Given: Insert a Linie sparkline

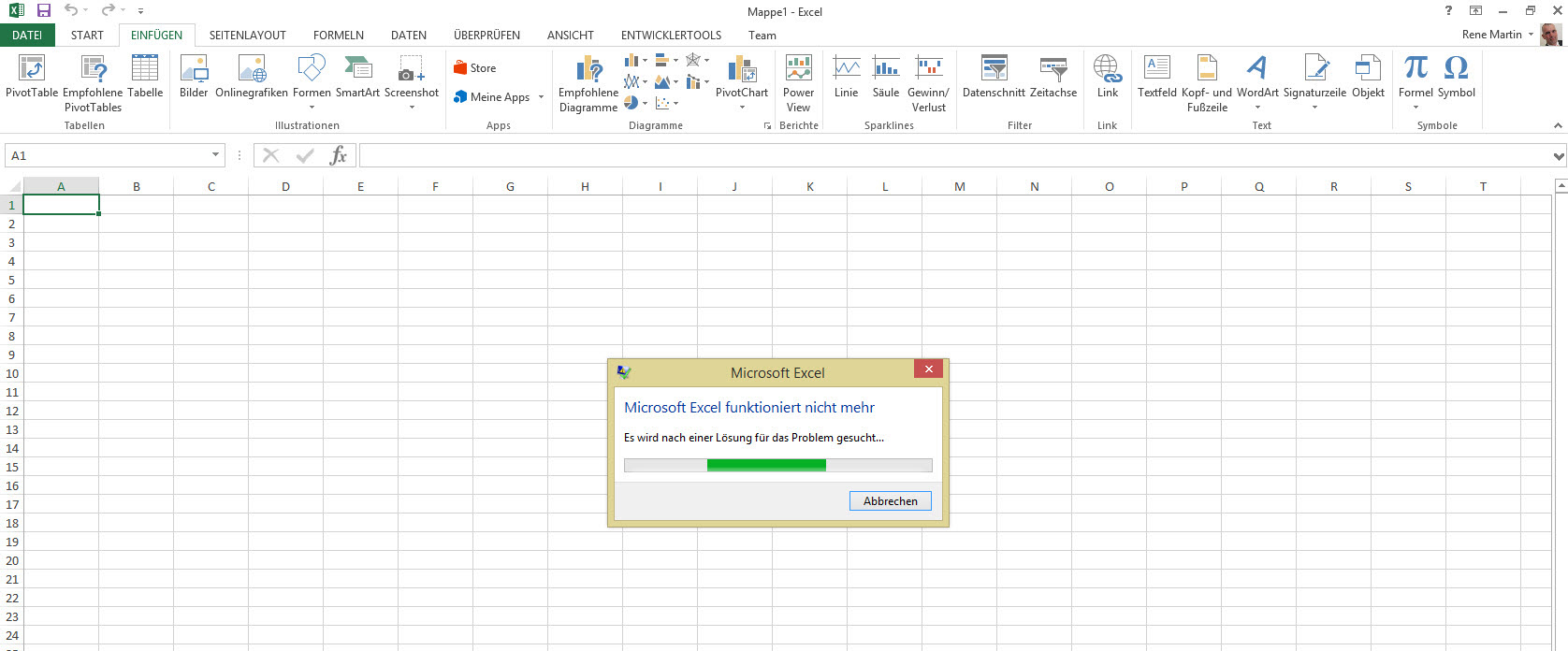Looking at the screenshot, I should click(846, 76).
